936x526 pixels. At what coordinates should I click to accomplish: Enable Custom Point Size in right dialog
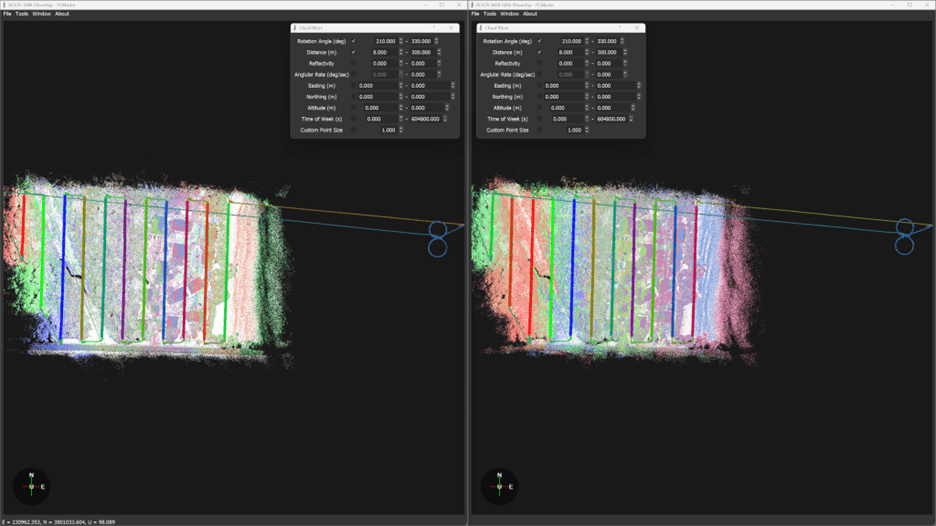click(539, 130)
